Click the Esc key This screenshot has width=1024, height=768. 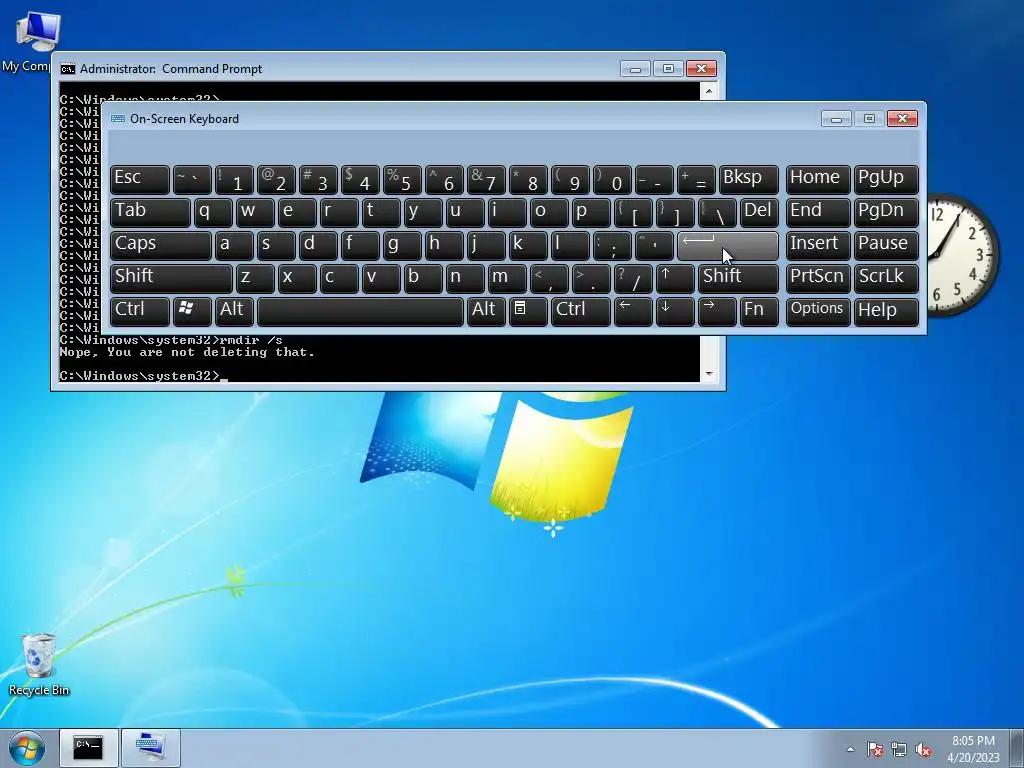[x=139, y=180]
